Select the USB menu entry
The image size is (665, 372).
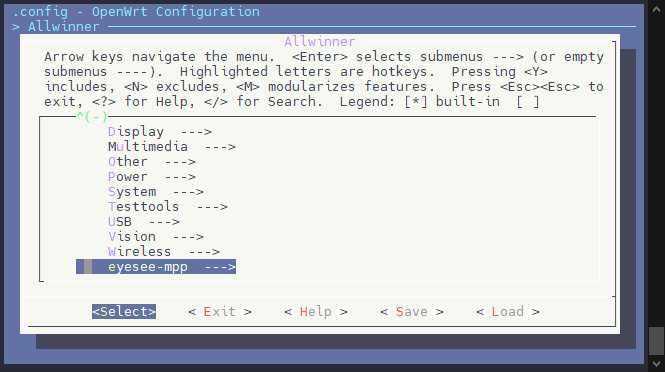pyautogui.click(x=143, y=222)
